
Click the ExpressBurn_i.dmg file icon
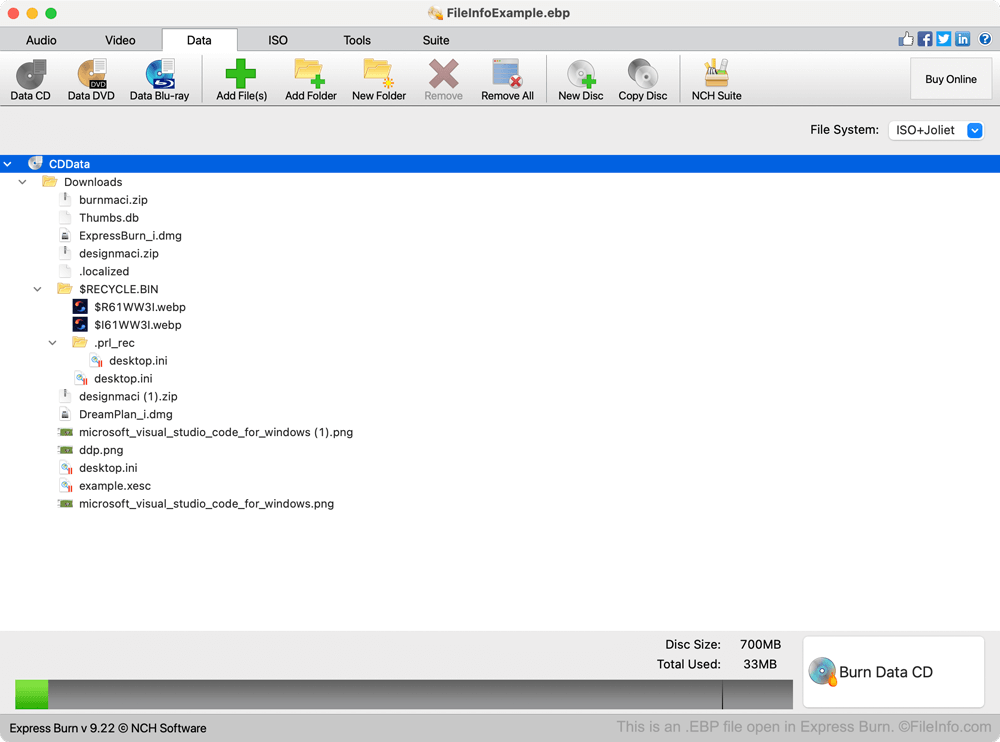pyautogui.click(x=65, y=235)
